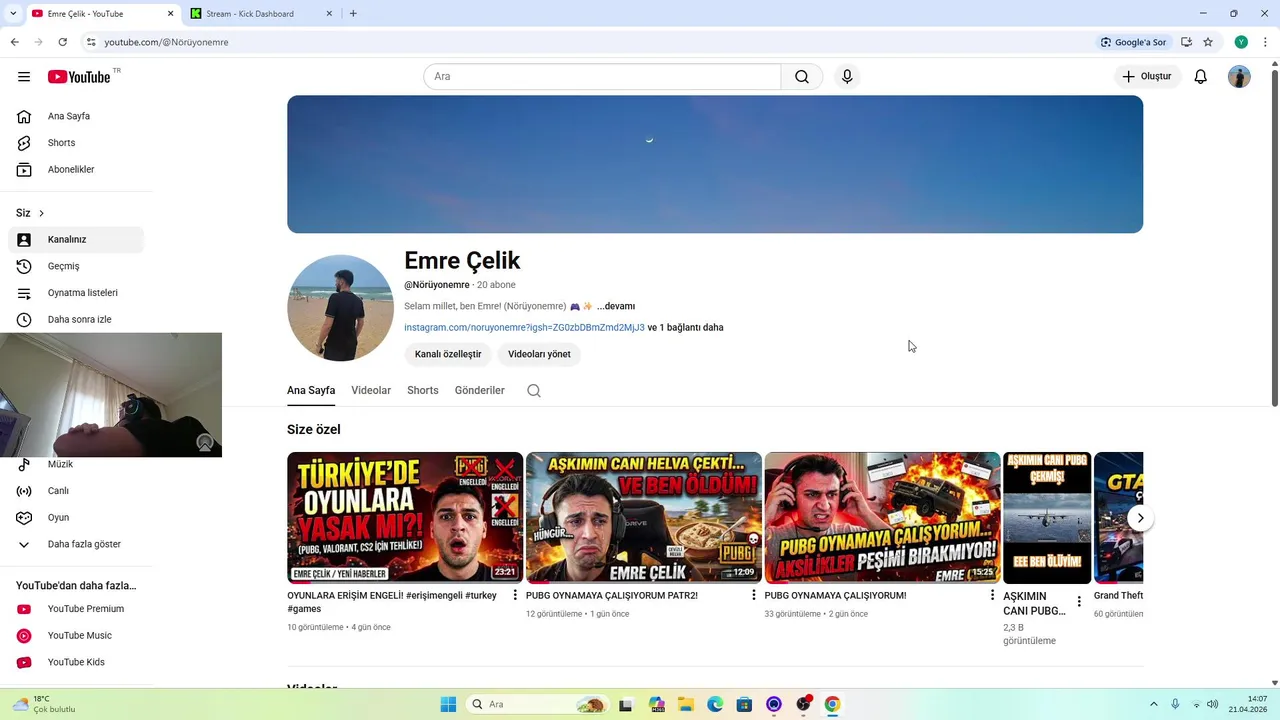Close the Stream - Kick Dashboard tab
Image resolution: width=1280 pixels, height=720 pixels.
point(330,13)
